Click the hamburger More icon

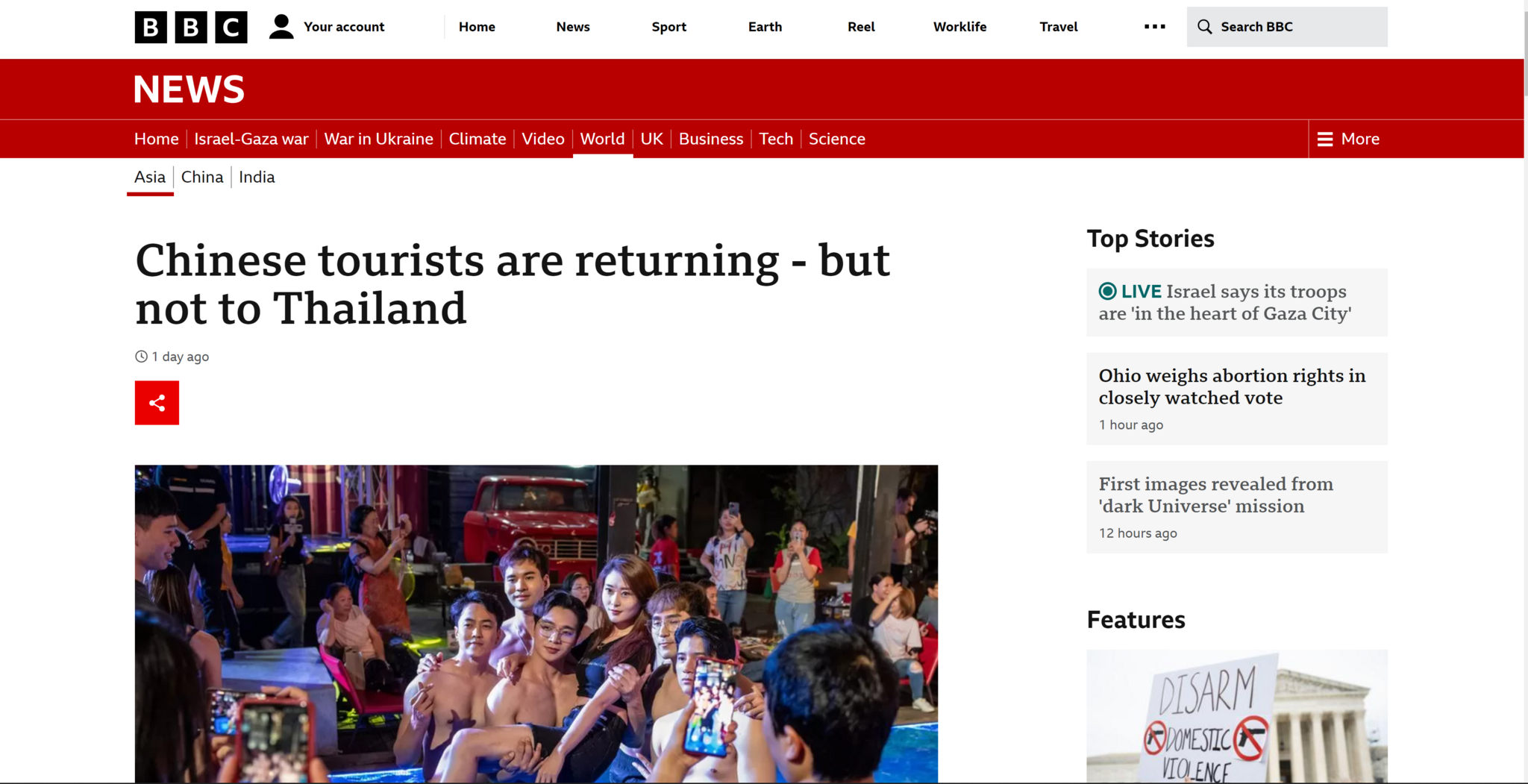tap(1325, 139)
